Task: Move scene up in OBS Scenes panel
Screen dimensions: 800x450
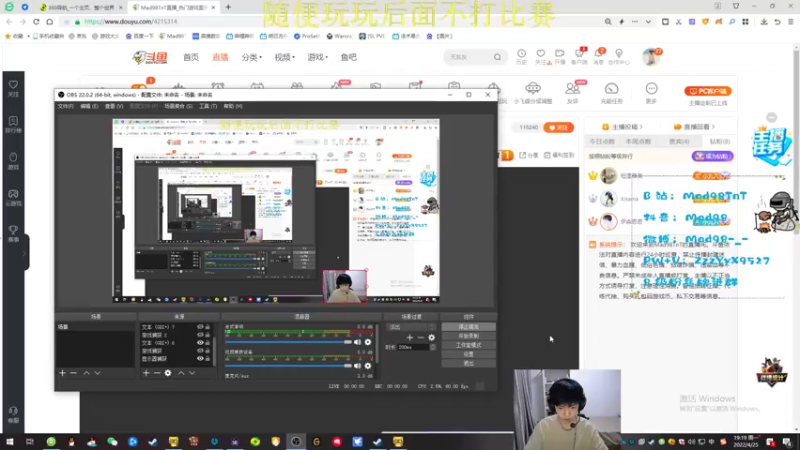Action: (x=86, y=373)
